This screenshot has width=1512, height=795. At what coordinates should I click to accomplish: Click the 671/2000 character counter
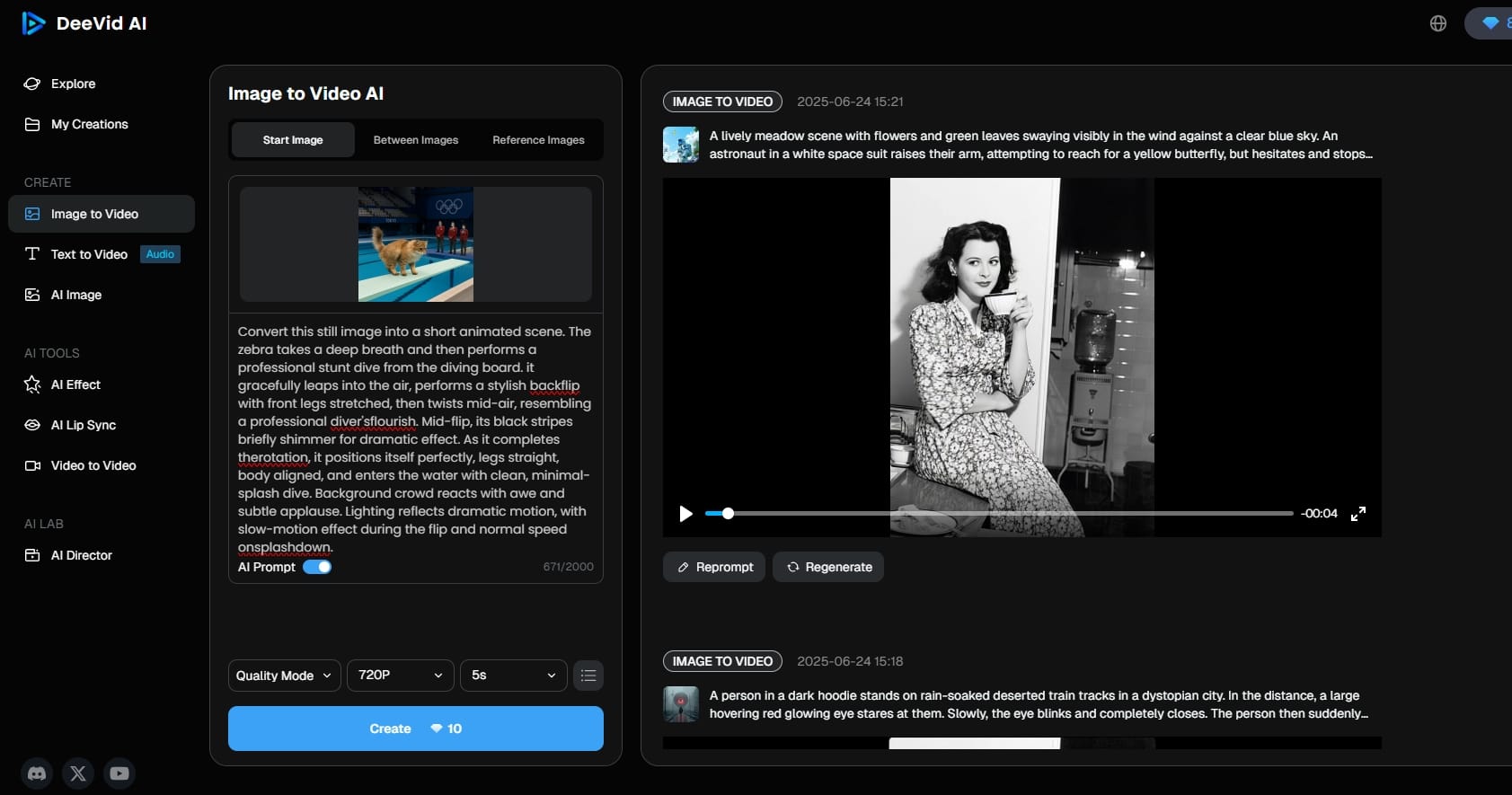[x=568, y=567]
